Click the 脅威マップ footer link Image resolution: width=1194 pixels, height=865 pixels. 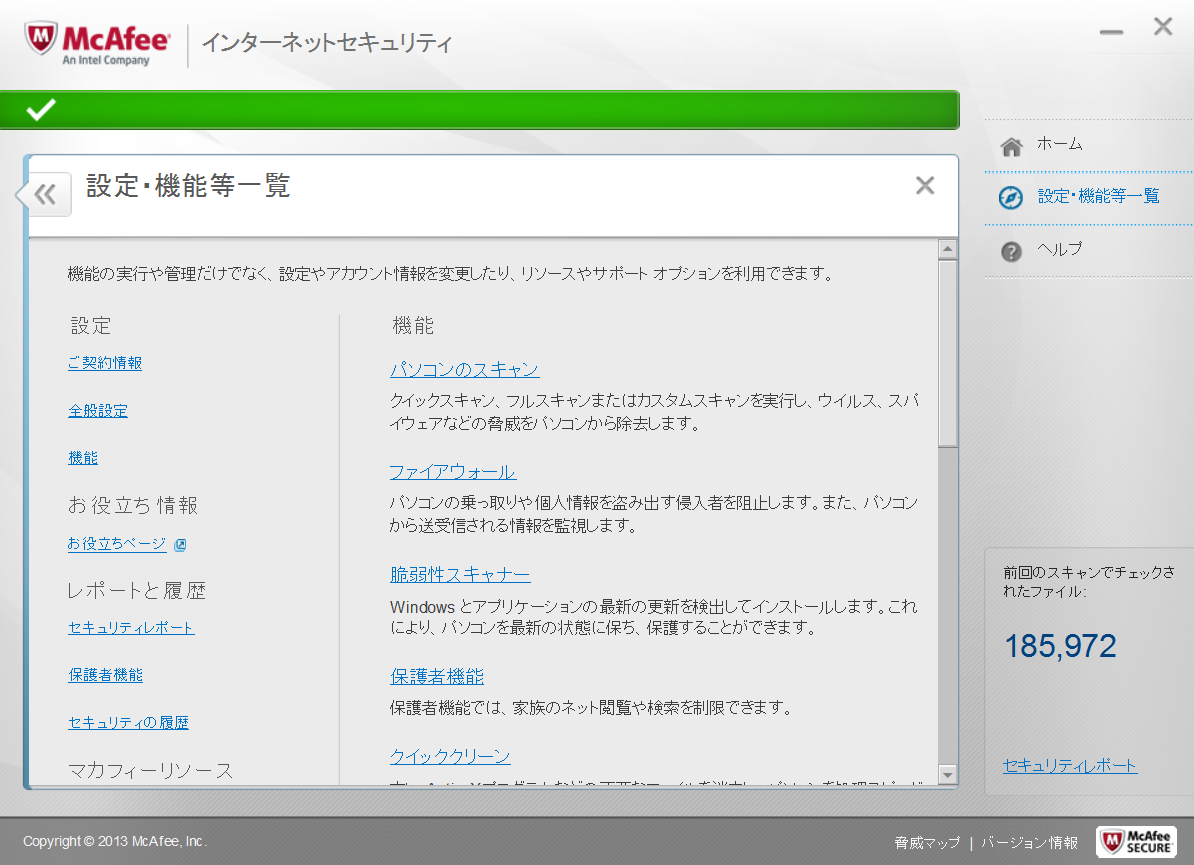[x=927, y=843]
